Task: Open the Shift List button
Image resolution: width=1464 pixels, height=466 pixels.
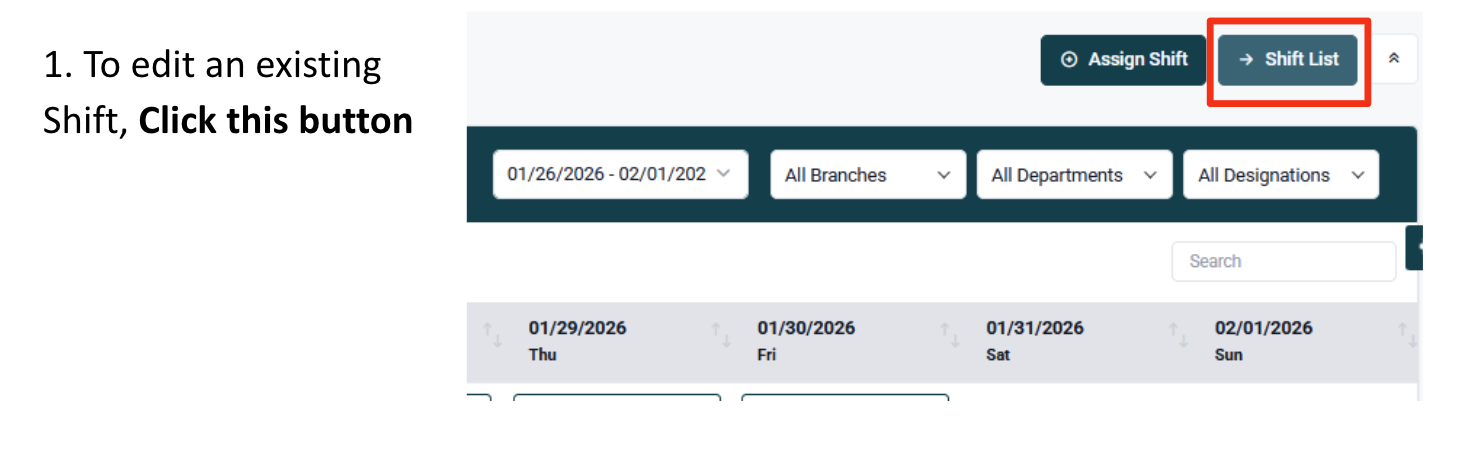Action: coord(1288,60)
